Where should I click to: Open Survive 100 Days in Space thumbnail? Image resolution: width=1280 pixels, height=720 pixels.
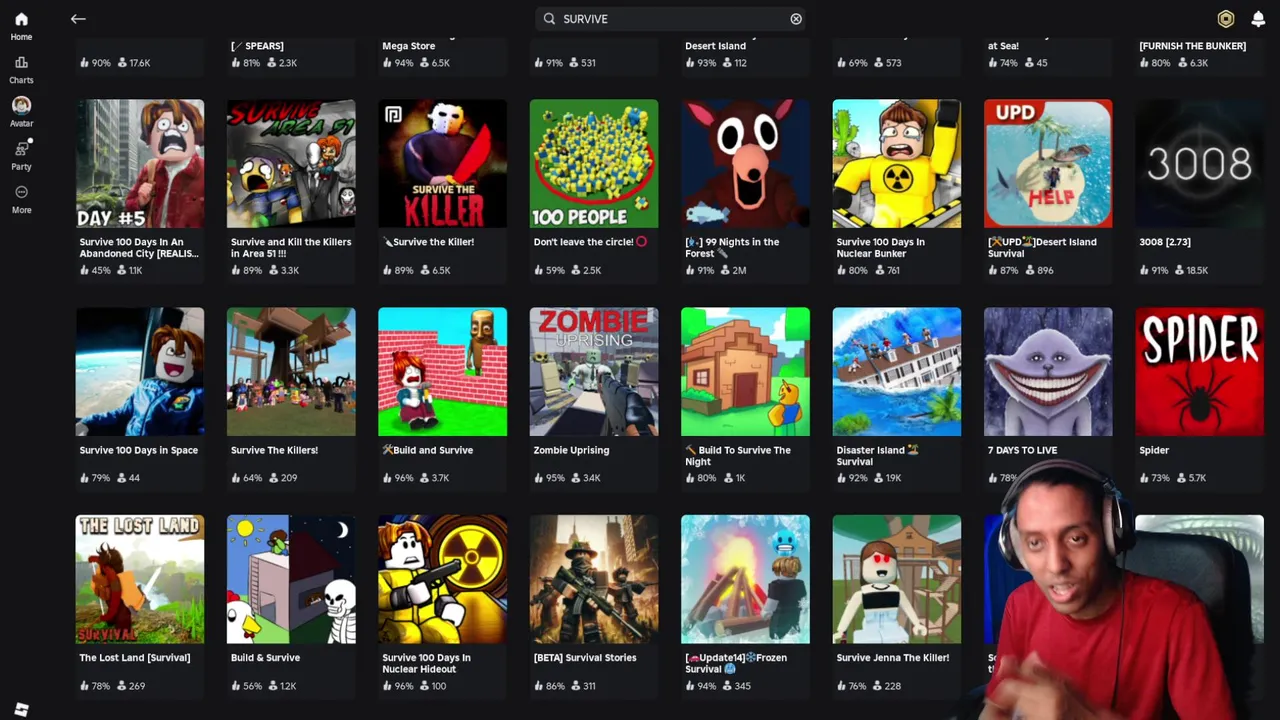[140, 371]
